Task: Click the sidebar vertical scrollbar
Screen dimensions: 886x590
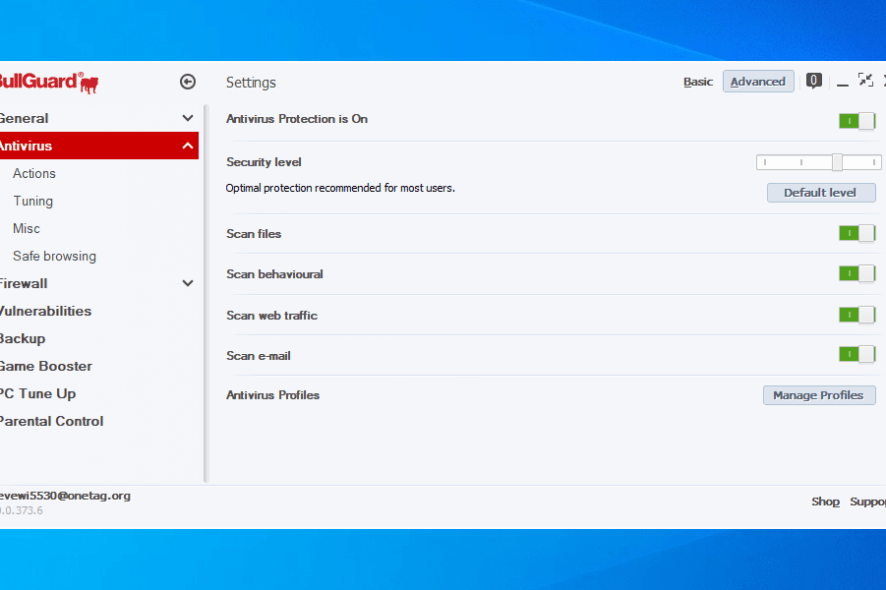Action: click(206, 293)
